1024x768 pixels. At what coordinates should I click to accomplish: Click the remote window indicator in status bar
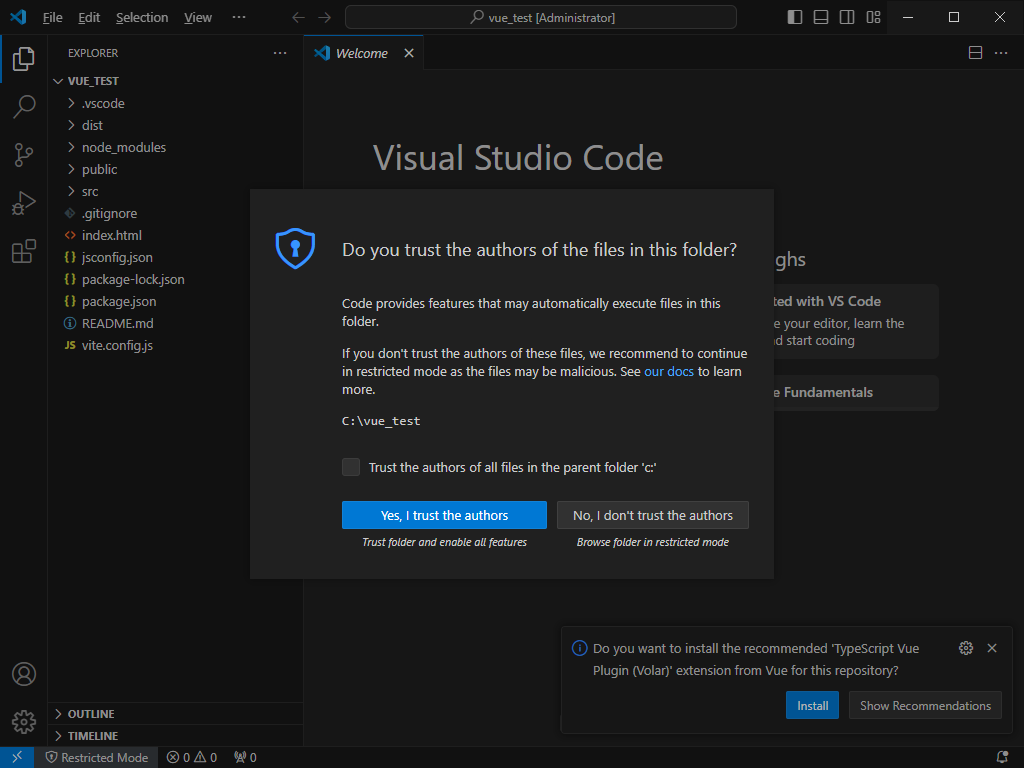pyautogui.click(x=17, y=757)
